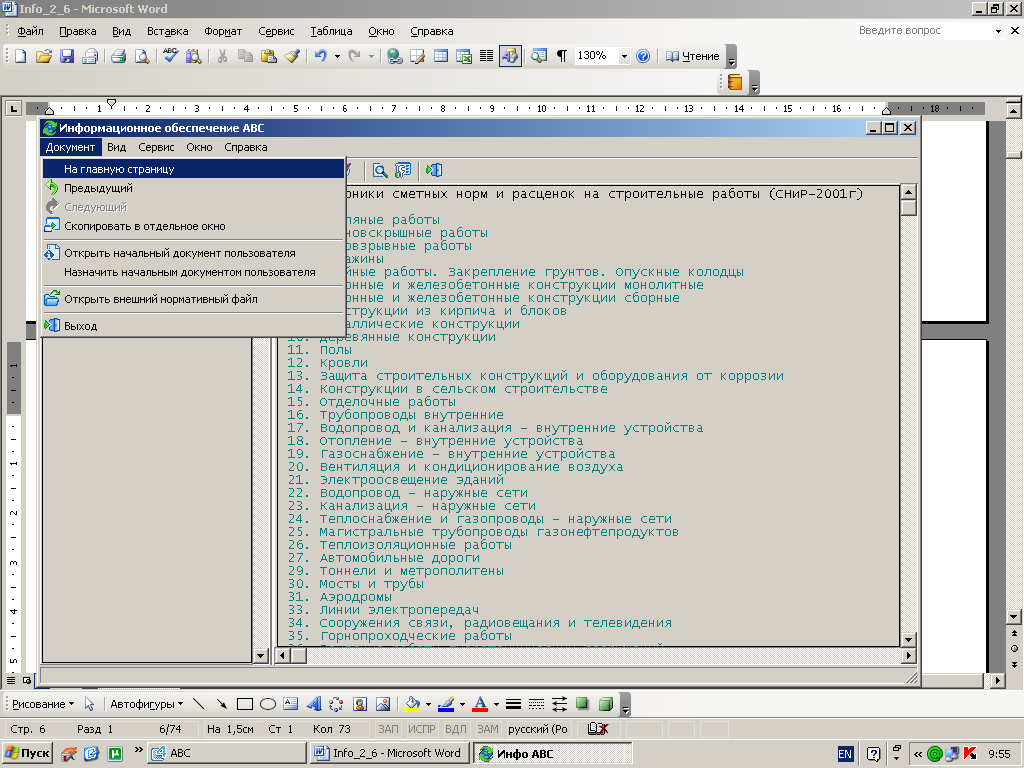The height and width of the screenshot is (768, 1024).
Task: Select 'Скопировать в отдельное окно' menu entry
Action: 193,227
